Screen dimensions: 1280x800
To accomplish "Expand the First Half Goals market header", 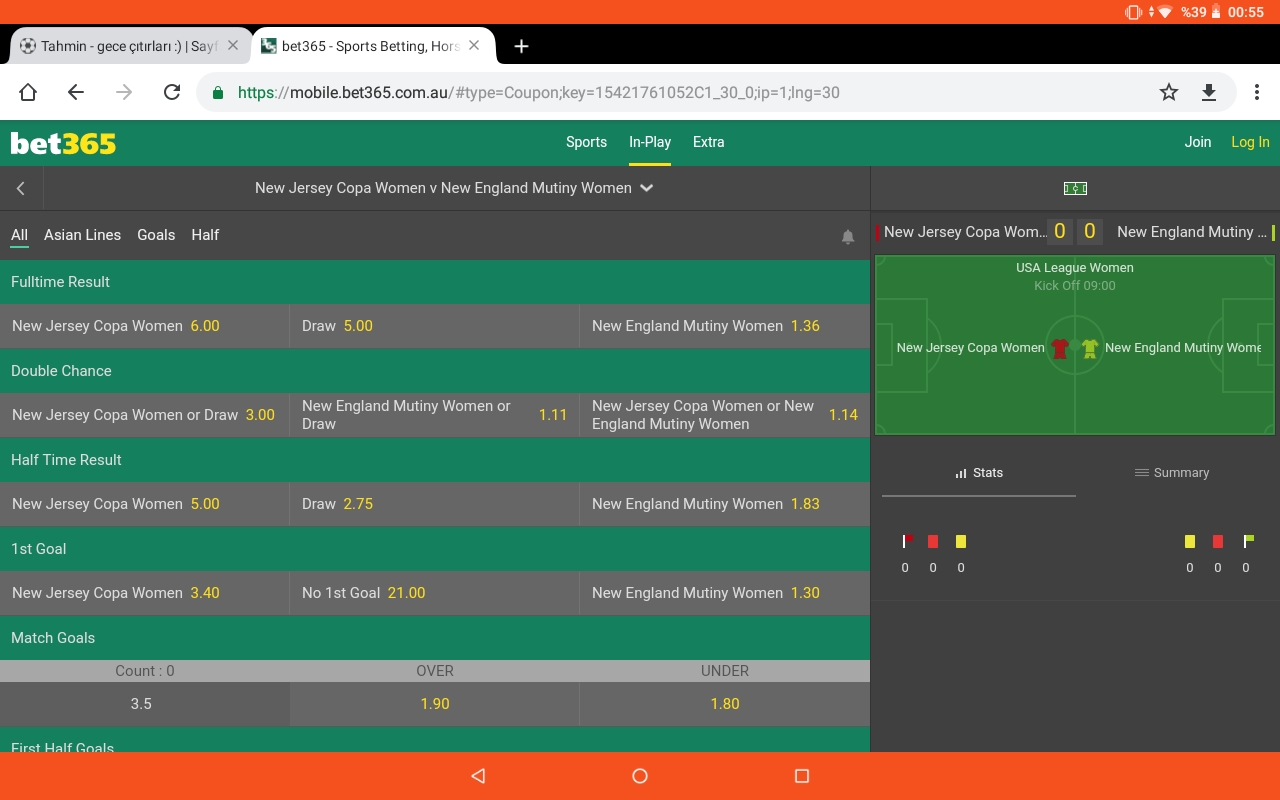I will (x=435, y=740).
